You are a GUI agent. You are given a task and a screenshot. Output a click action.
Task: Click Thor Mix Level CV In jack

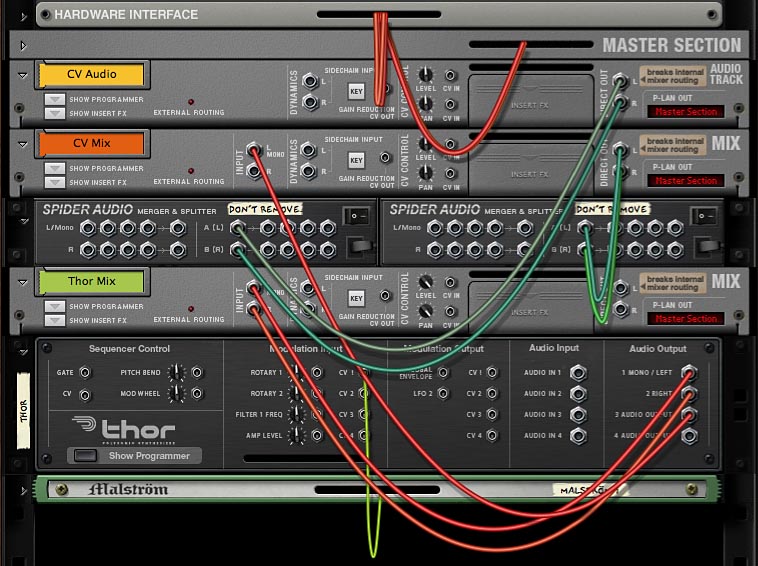point(450,282)
